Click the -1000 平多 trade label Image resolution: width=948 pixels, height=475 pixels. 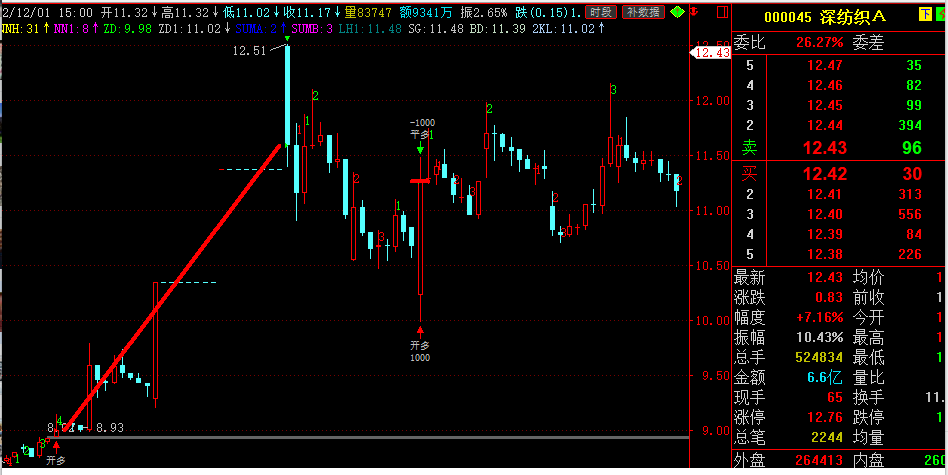(421, 129)
